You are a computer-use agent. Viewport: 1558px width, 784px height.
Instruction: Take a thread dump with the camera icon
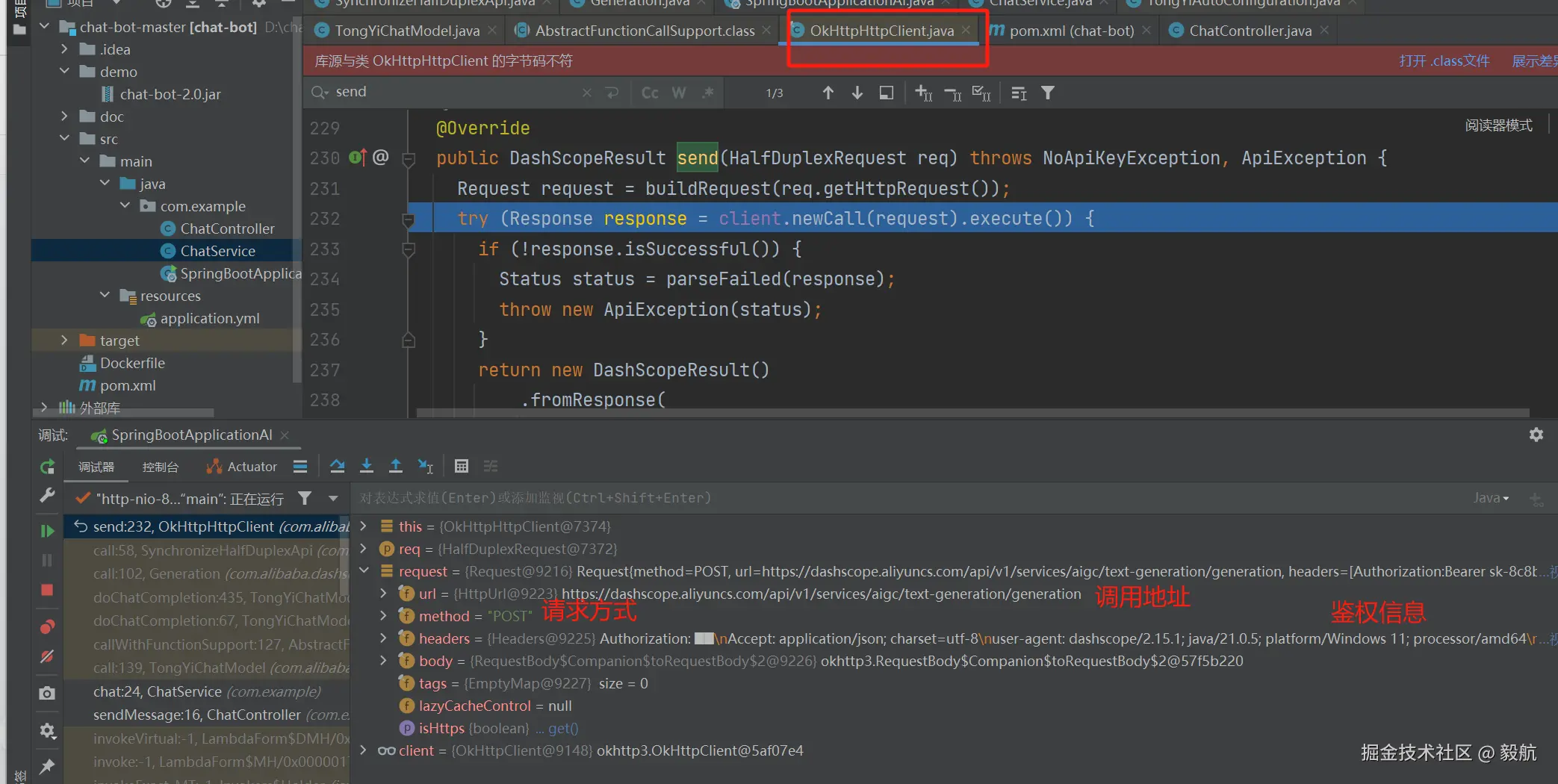47,693
